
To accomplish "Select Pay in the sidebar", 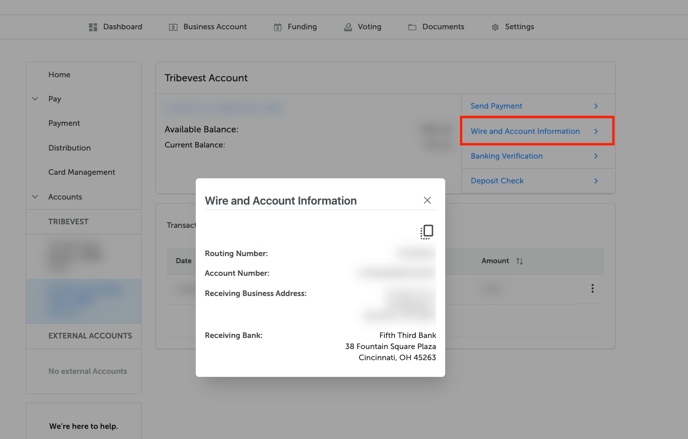I will click(x=55, y=99).
